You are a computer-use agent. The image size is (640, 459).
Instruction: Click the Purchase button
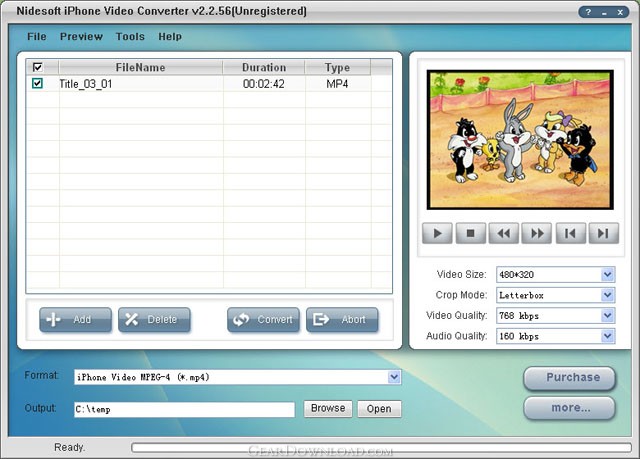(x=569, y=378)
